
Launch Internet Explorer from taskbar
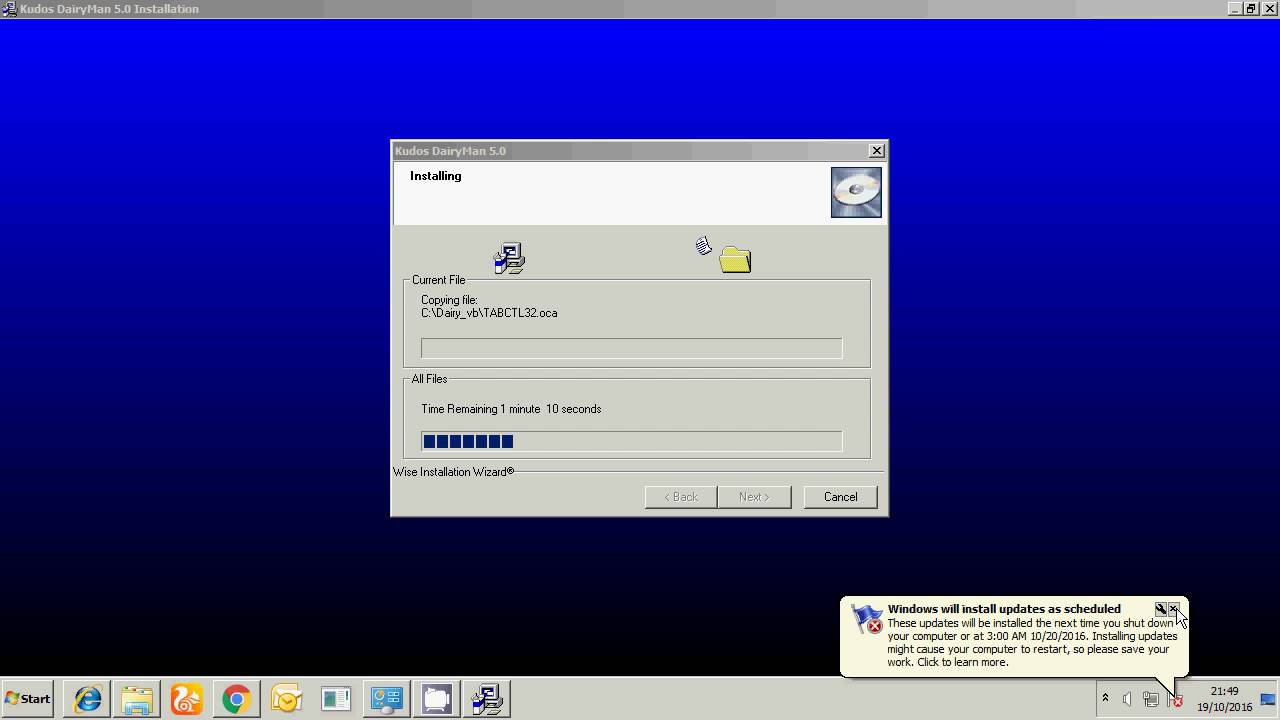coord(88,699)
